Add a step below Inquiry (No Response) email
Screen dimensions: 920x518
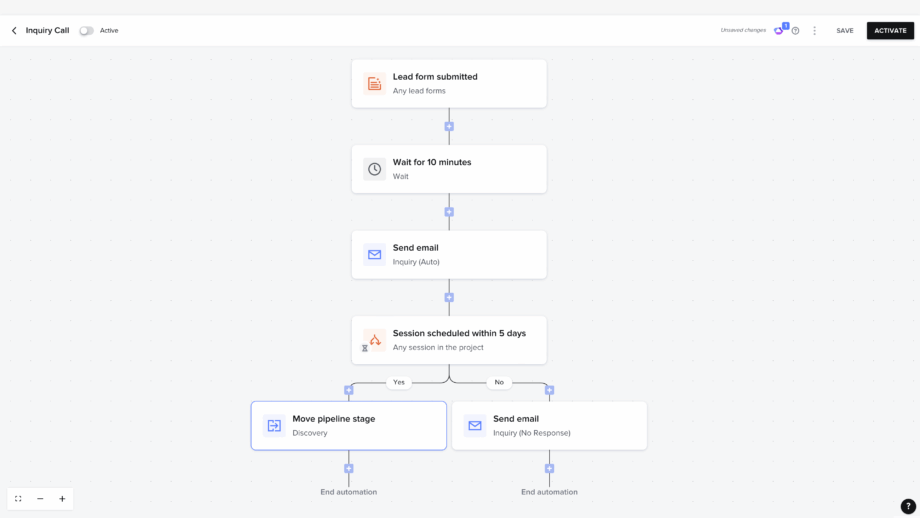point(549,469)
